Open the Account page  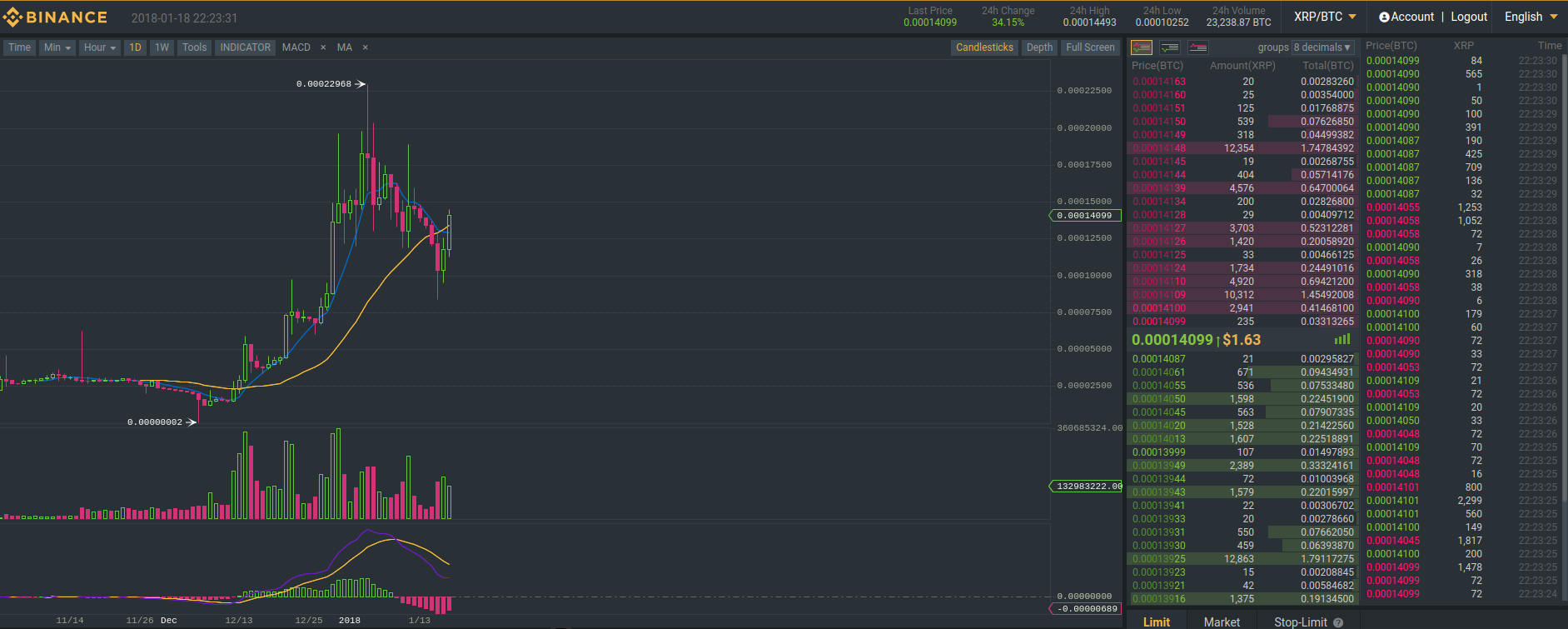[x=1412, y=17]
